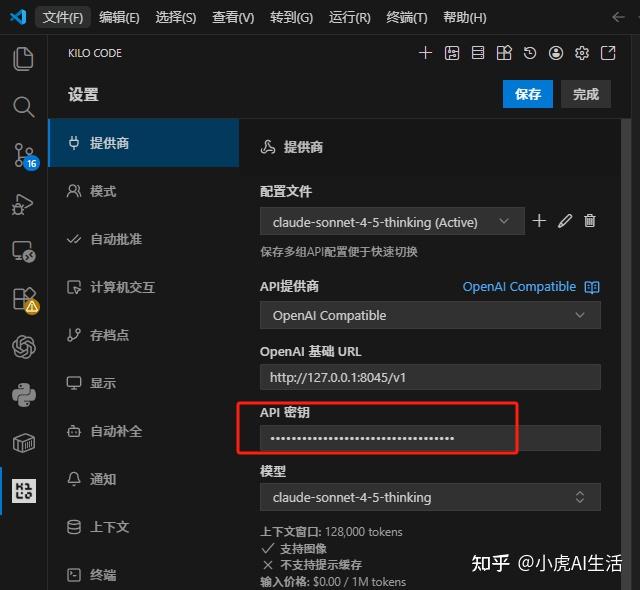Open the container box icon in activity bar

(24, 443)
